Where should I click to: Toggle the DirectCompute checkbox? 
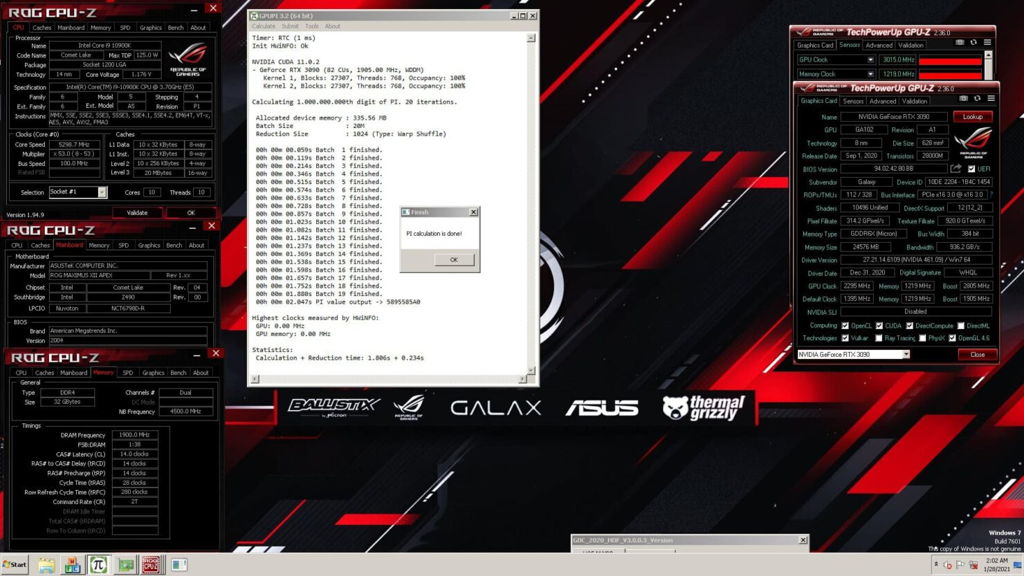pyautogui.click(x=910, y=325)
